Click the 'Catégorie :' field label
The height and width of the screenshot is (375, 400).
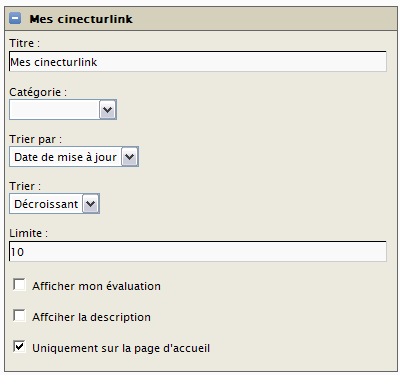pyautogui.click(x=38, y=92)
